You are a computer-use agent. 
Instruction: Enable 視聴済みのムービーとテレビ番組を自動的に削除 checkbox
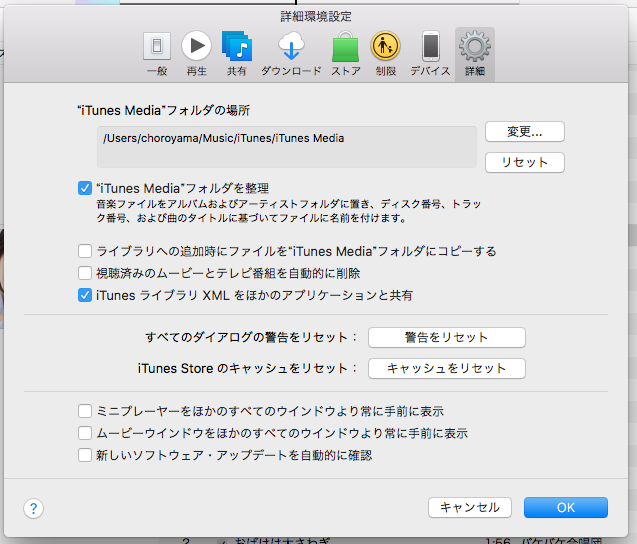click(84, 273)
